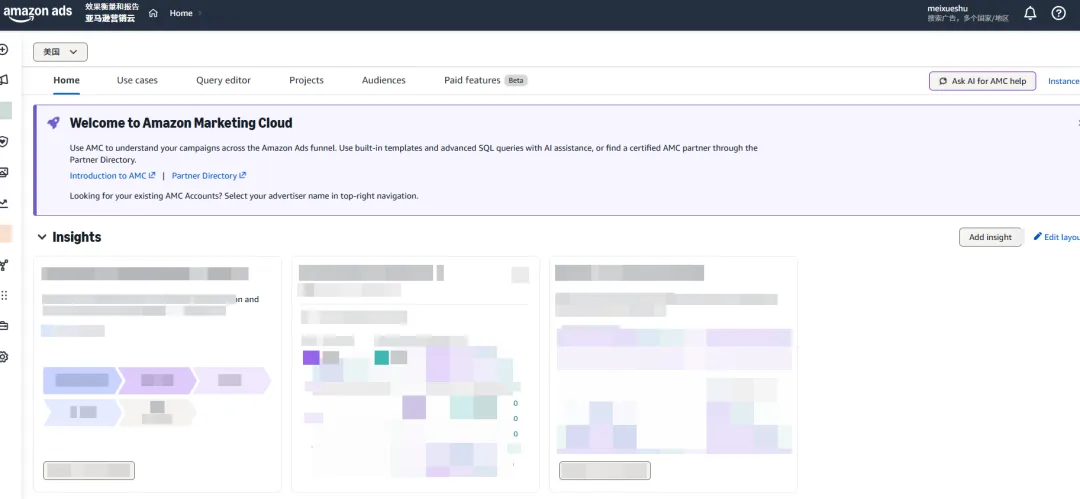The image size is (1080, 499).
Task: Click the chart area in third insight card
Action: click(x=674, y=391)
